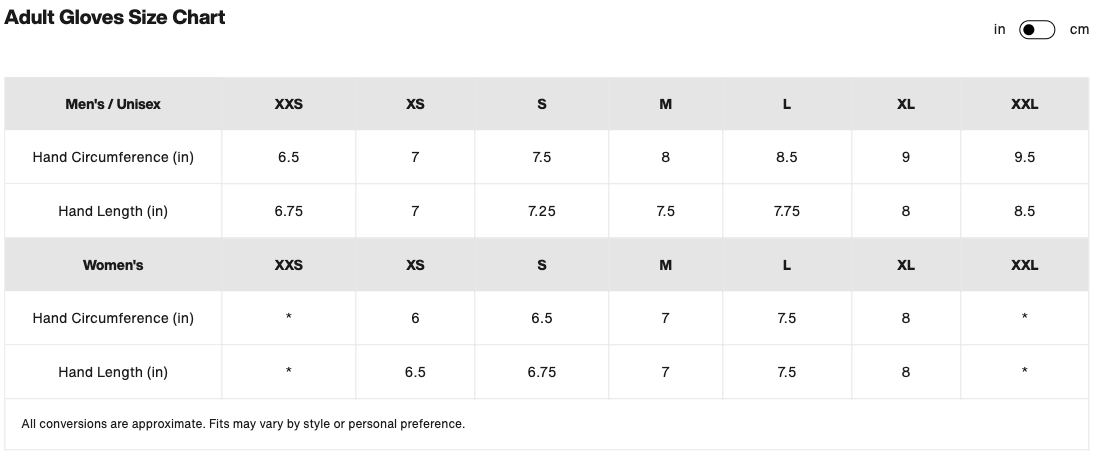1098x472 pixels.
Task: Click Women's Hand Circumference row label
Action: (113, 318)
